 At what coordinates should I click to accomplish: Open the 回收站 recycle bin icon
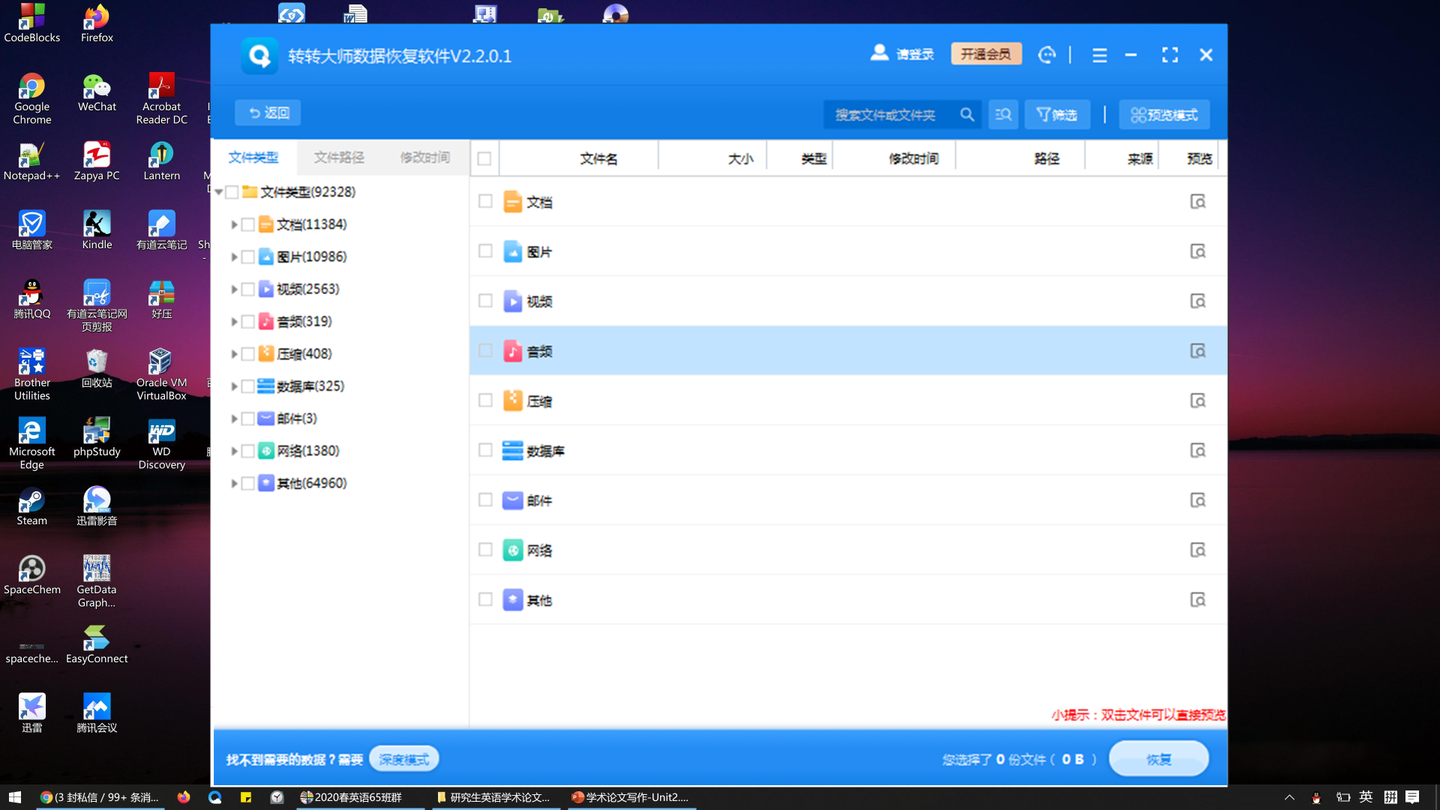pyautogui.click(x=97, y=368)
